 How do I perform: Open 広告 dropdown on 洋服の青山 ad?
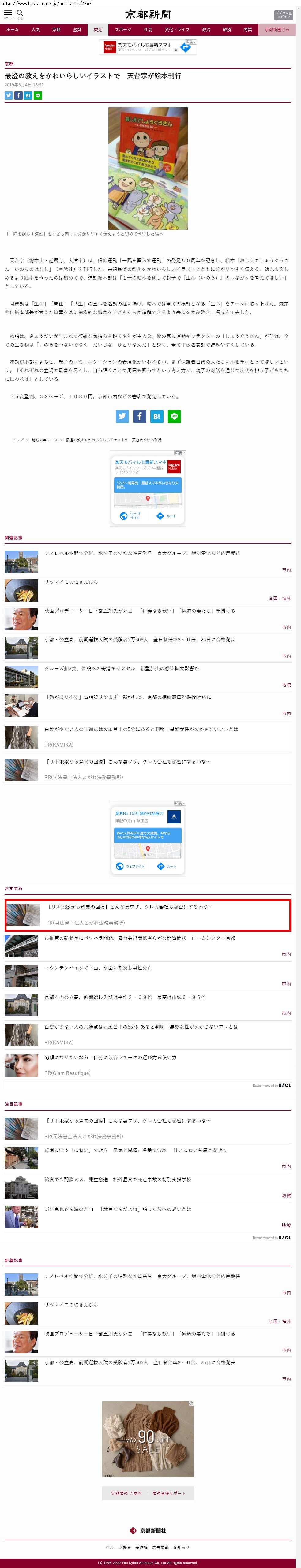click(180, 803)
